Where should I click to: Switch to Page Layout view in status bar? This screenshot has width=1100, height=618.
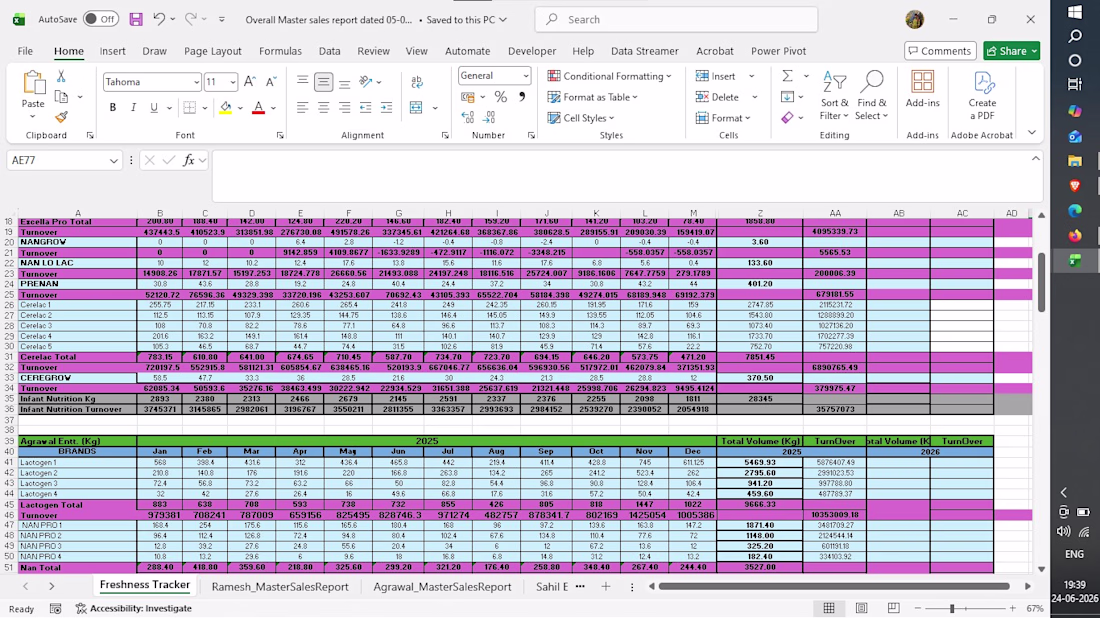(x=861, y=608)
